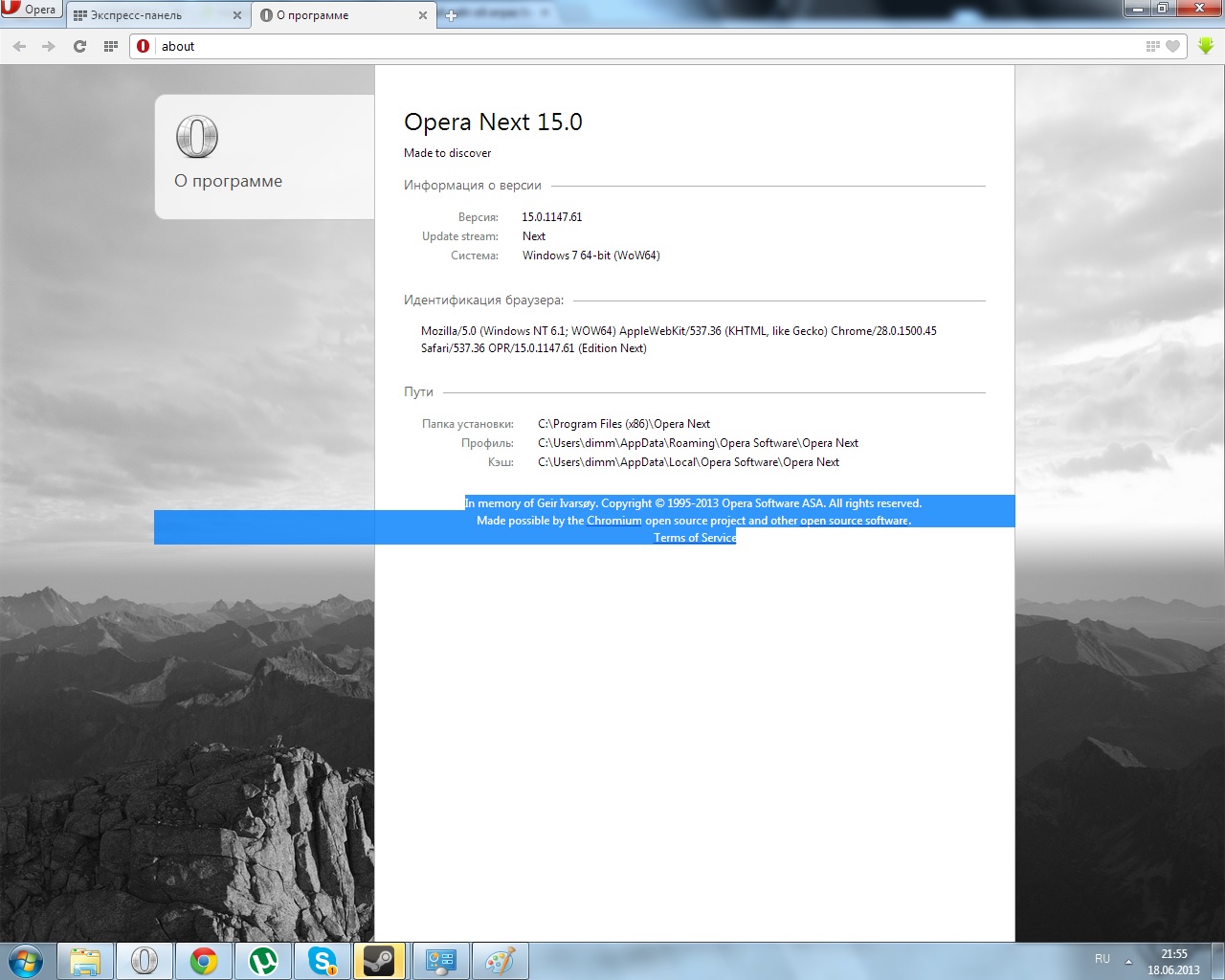Show hidden system tray icons

1128,961
